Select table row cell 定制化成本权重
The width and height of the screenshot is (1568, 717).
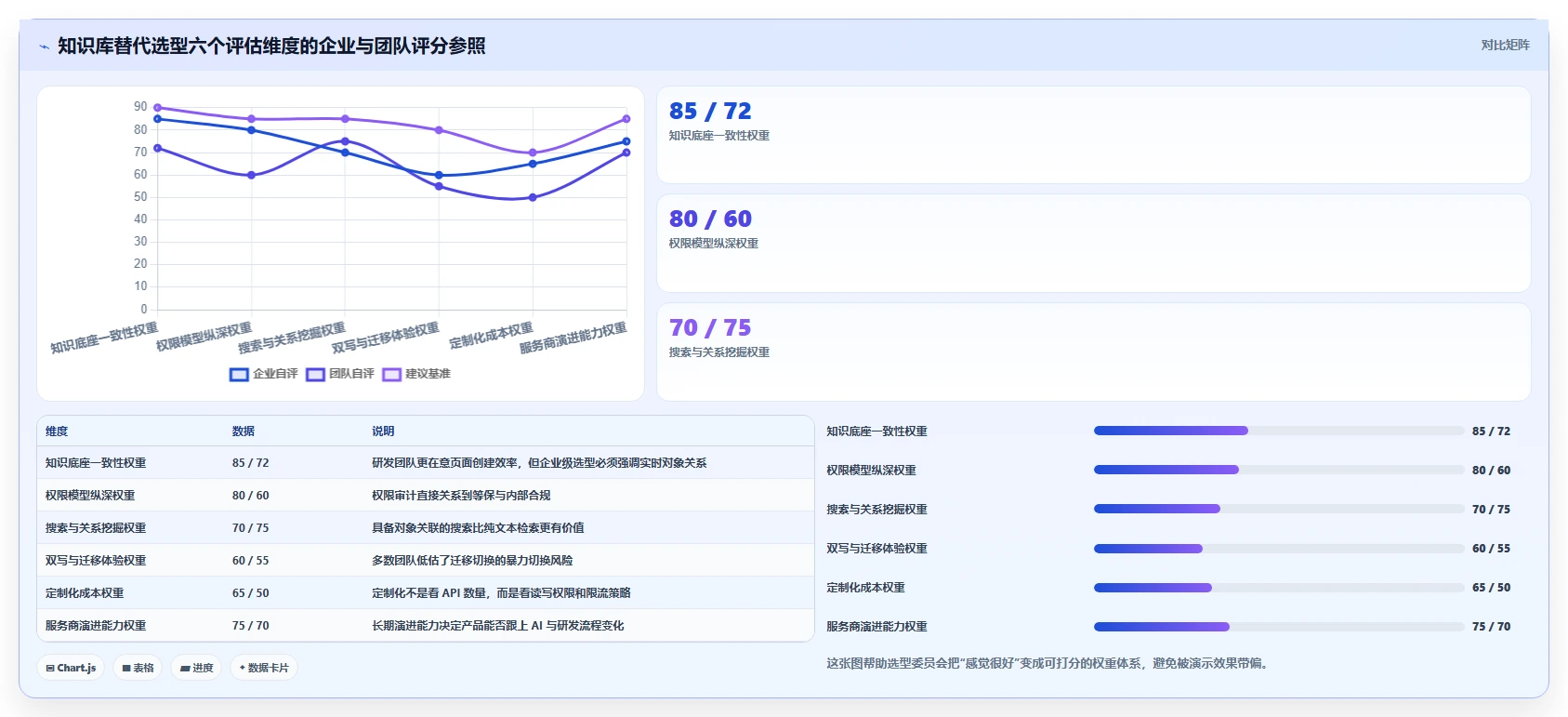[x=85, y=592]
